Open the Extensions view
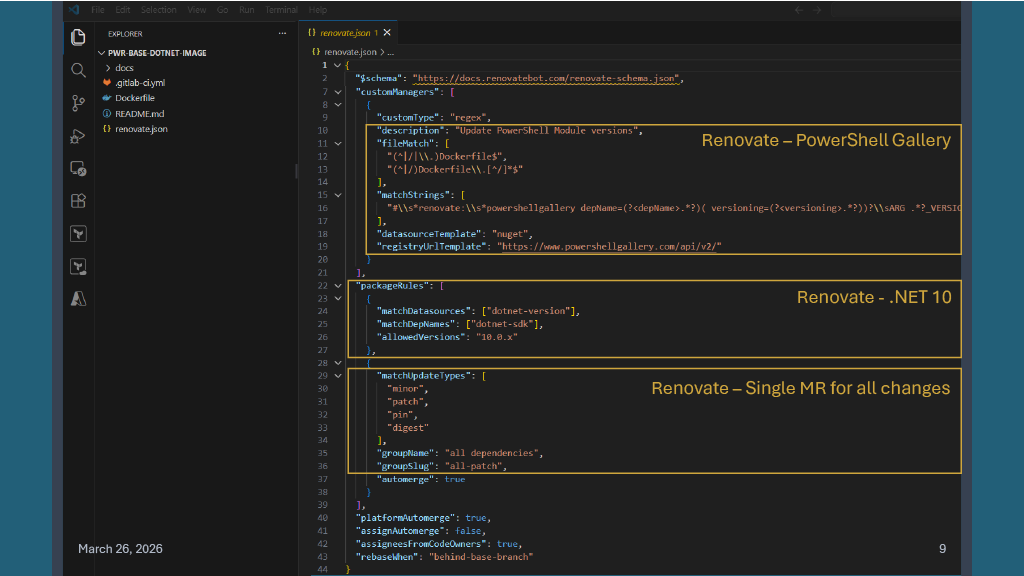This screenshot has height=576, width=1024. point(78,201)
